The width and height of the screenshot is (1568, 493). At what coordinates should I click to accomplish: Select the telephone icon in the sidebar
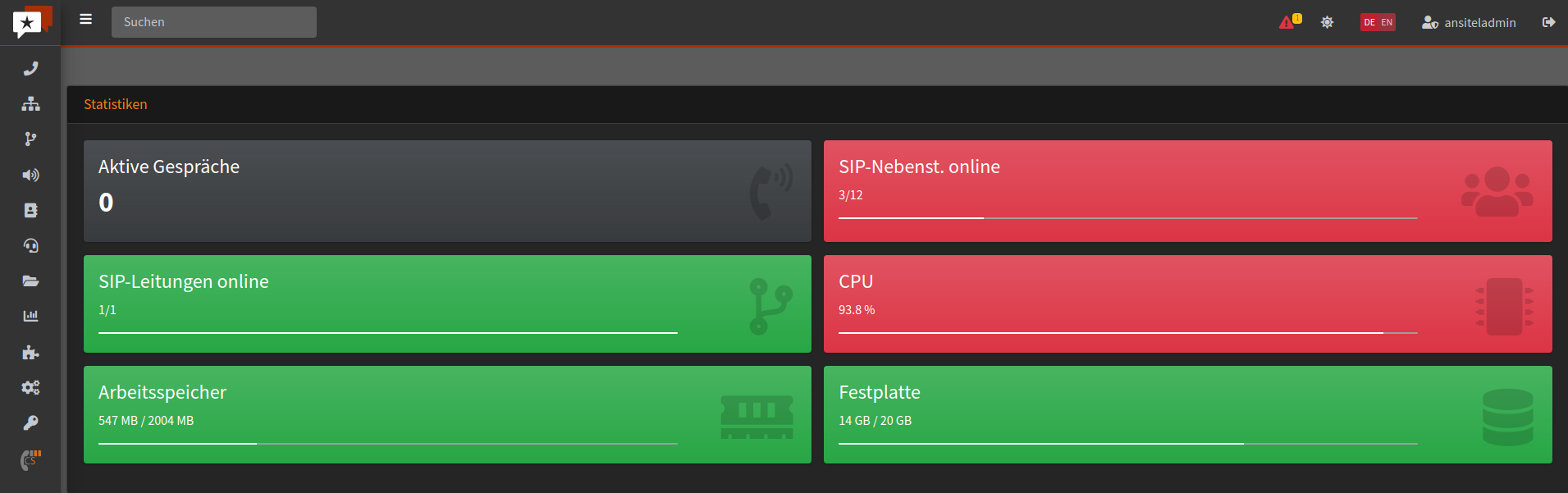point(30,68)
